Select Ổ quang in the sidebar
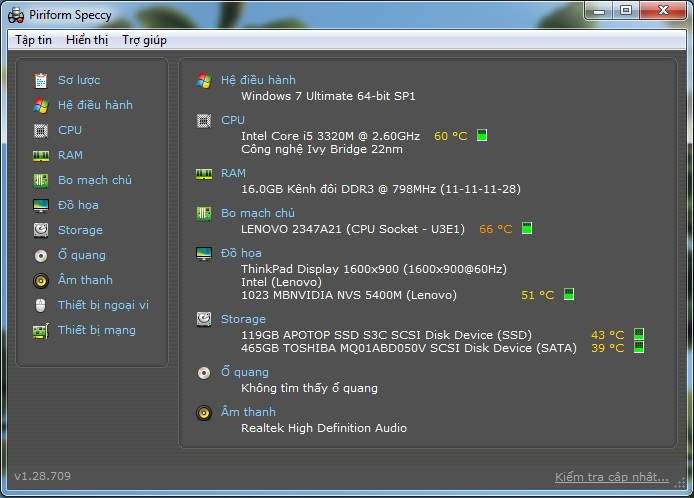Image resolution: width=694 pixels, height=498 pixels. click(81, 255)
